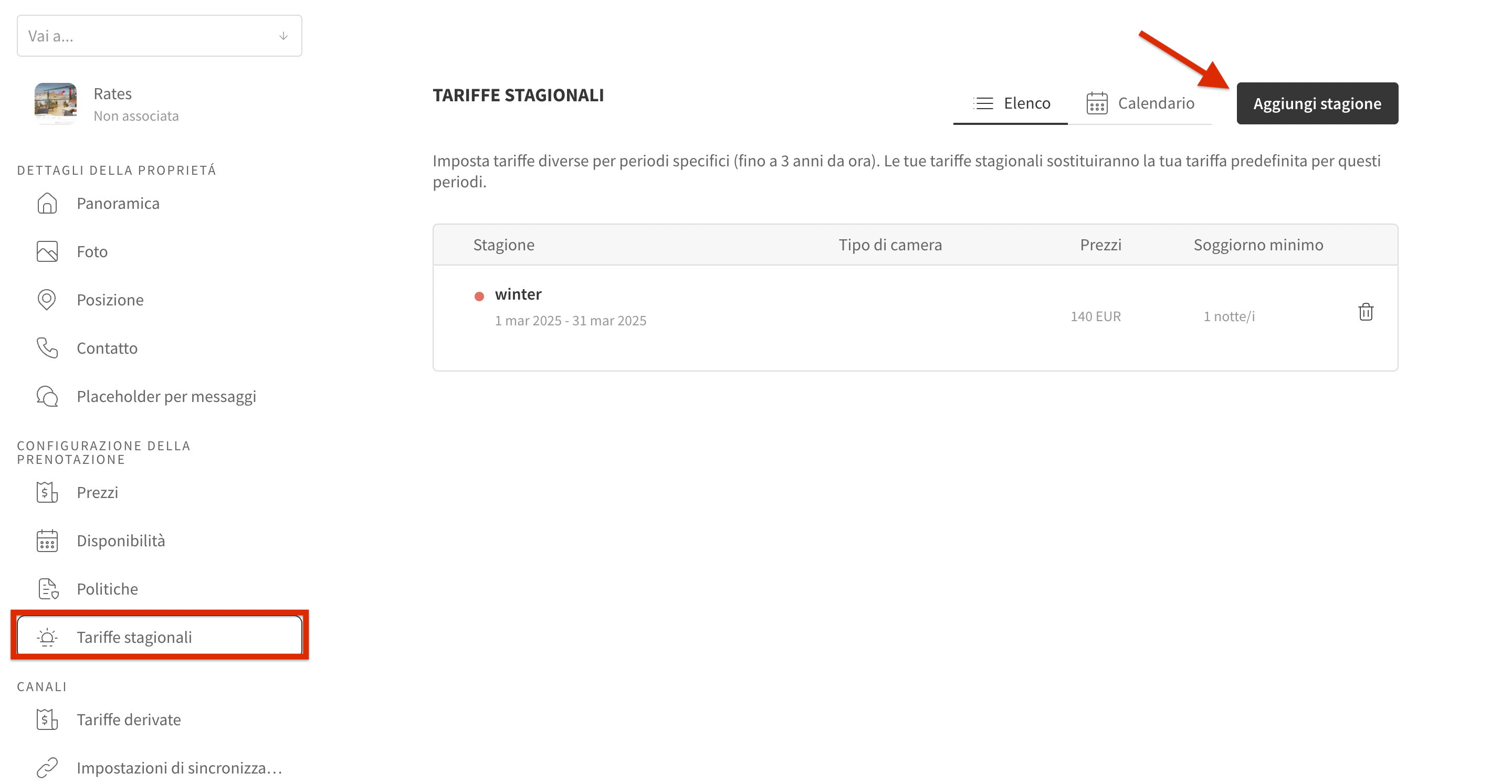Image resolution: width=1512 pixels, height=784 pixels.
Task: Click the Prezzi price tag icon
Action: 47,492
